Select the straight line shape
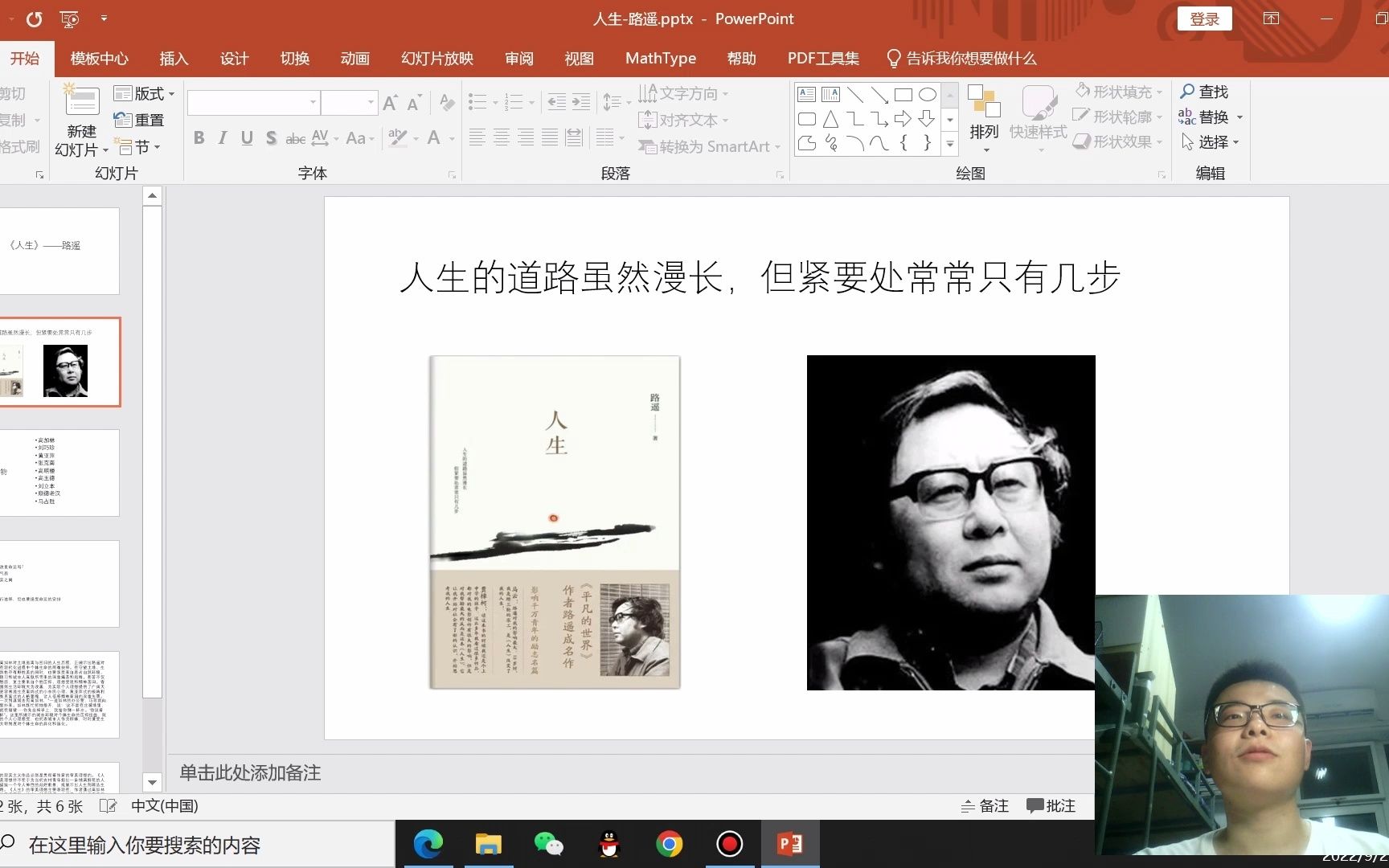The height and width of the screenshot is (868, 1389). (x=855, y=95)
